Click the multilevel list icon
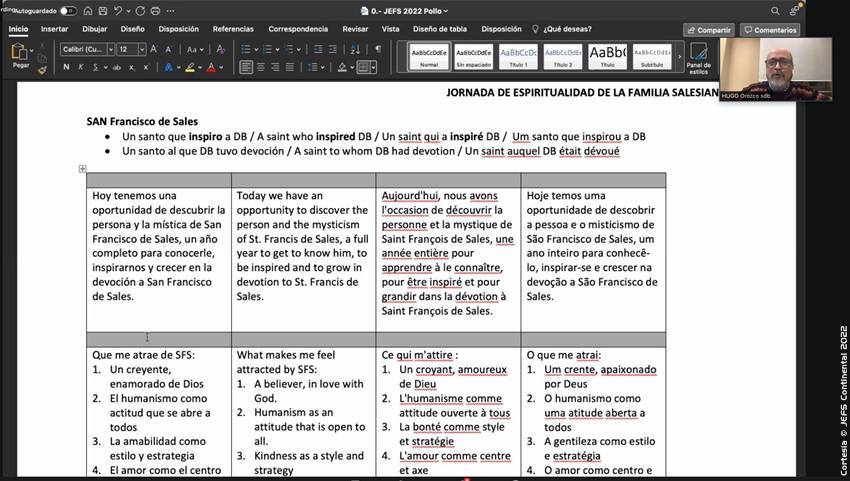 tap(289, 49)
